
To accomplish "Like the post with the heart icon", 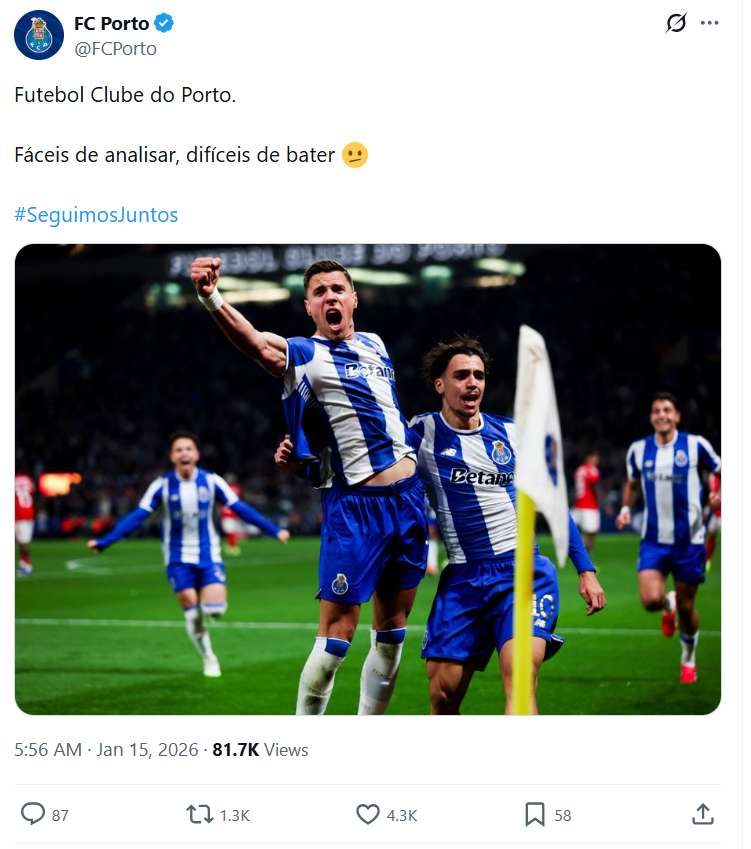I will click(368, 814).
